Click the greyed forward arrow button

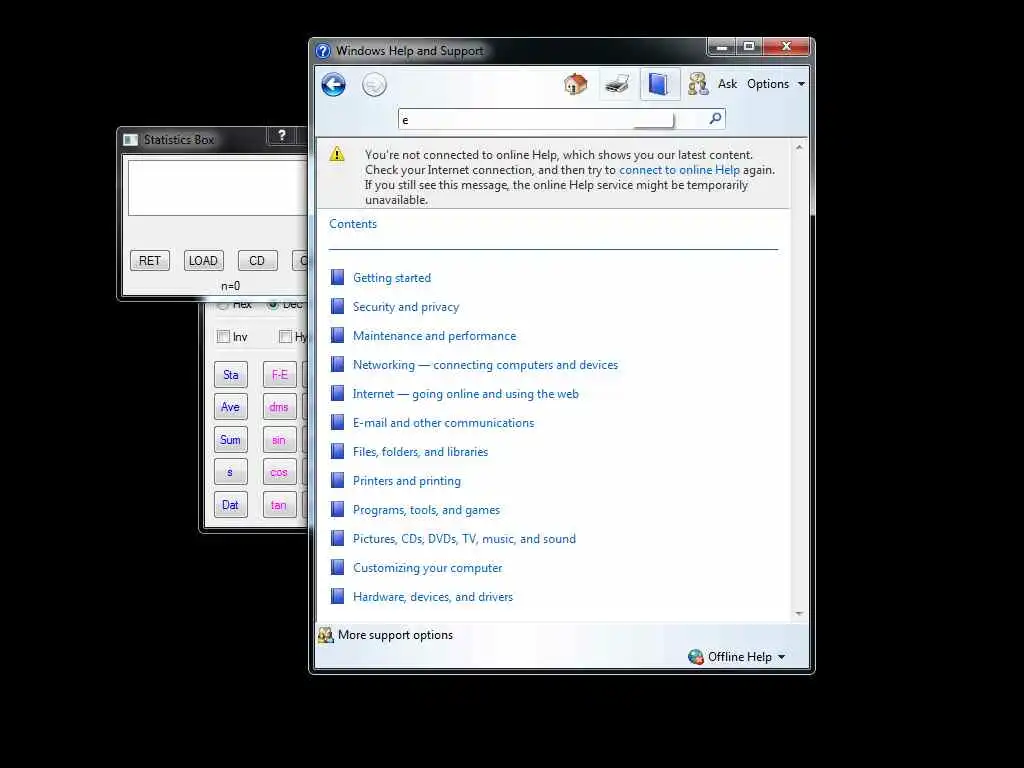coord(374,85)
